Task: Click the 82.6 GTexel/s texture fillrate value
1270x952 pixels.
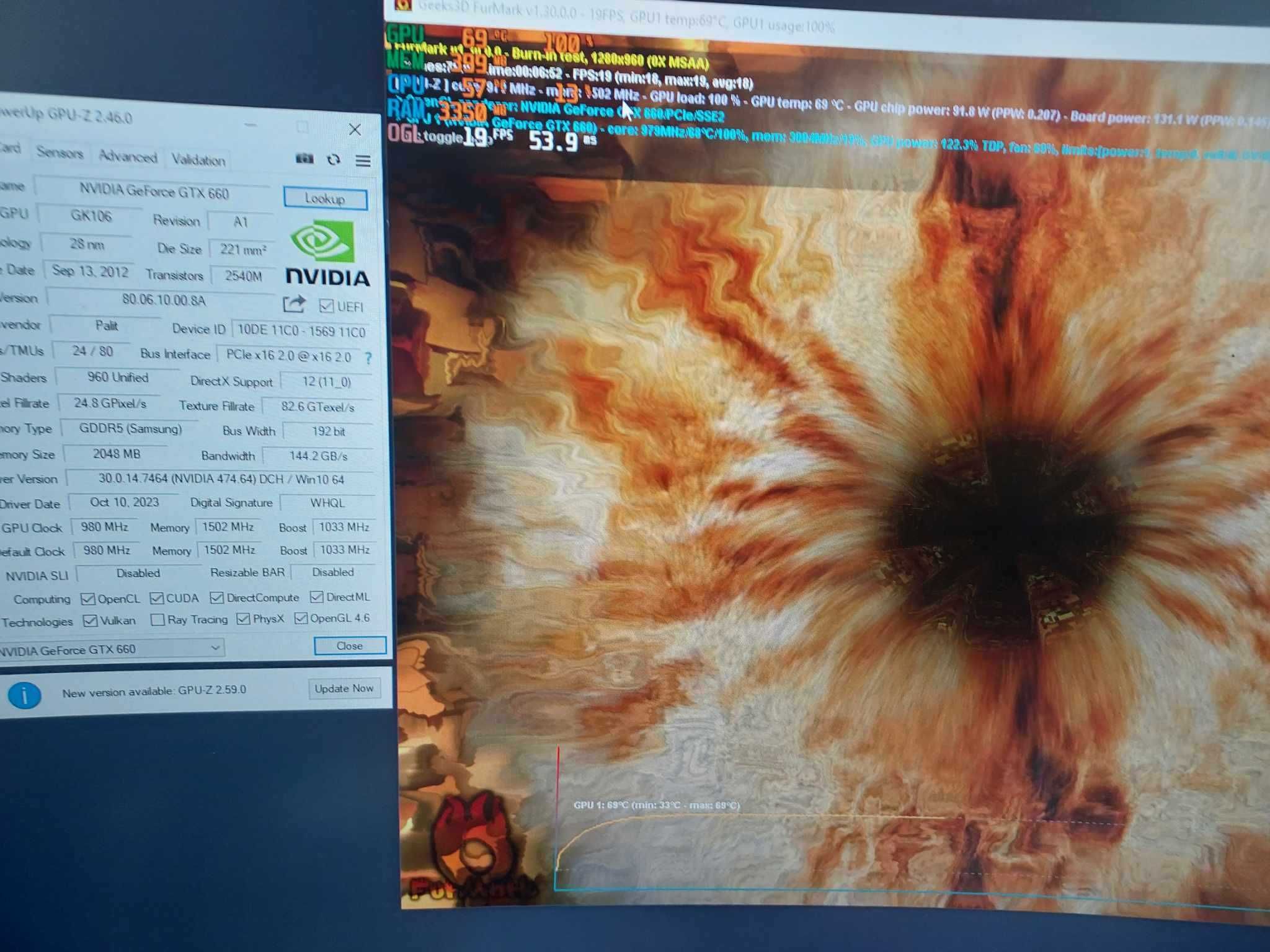Action: click(317, 407)
